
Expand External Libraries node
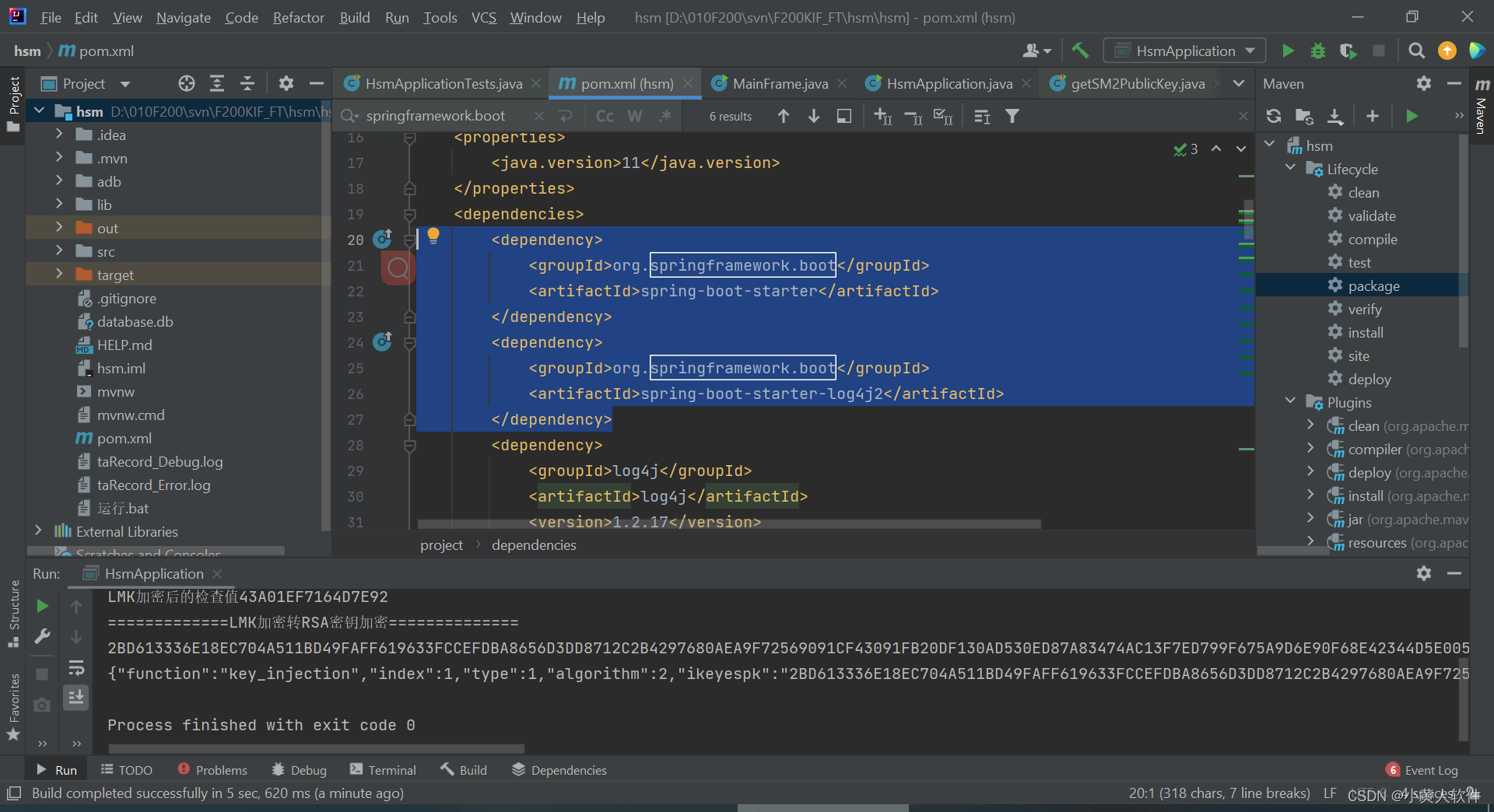[38, 531]
